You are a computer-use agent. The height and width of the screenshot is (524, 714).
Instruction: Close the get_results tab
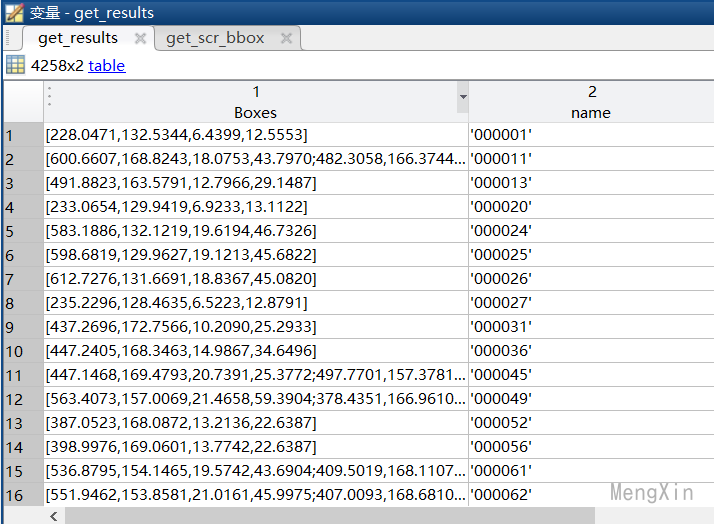coord(140,38)
